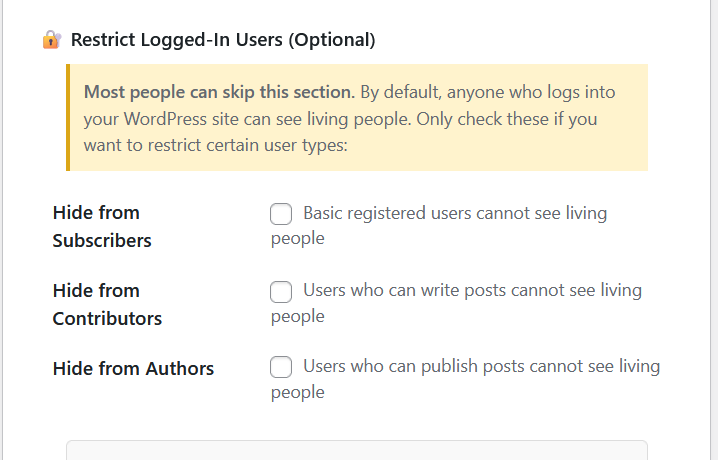Click the 'Hide from Authors' row label

pyautogui.click(x=133, y=368)
